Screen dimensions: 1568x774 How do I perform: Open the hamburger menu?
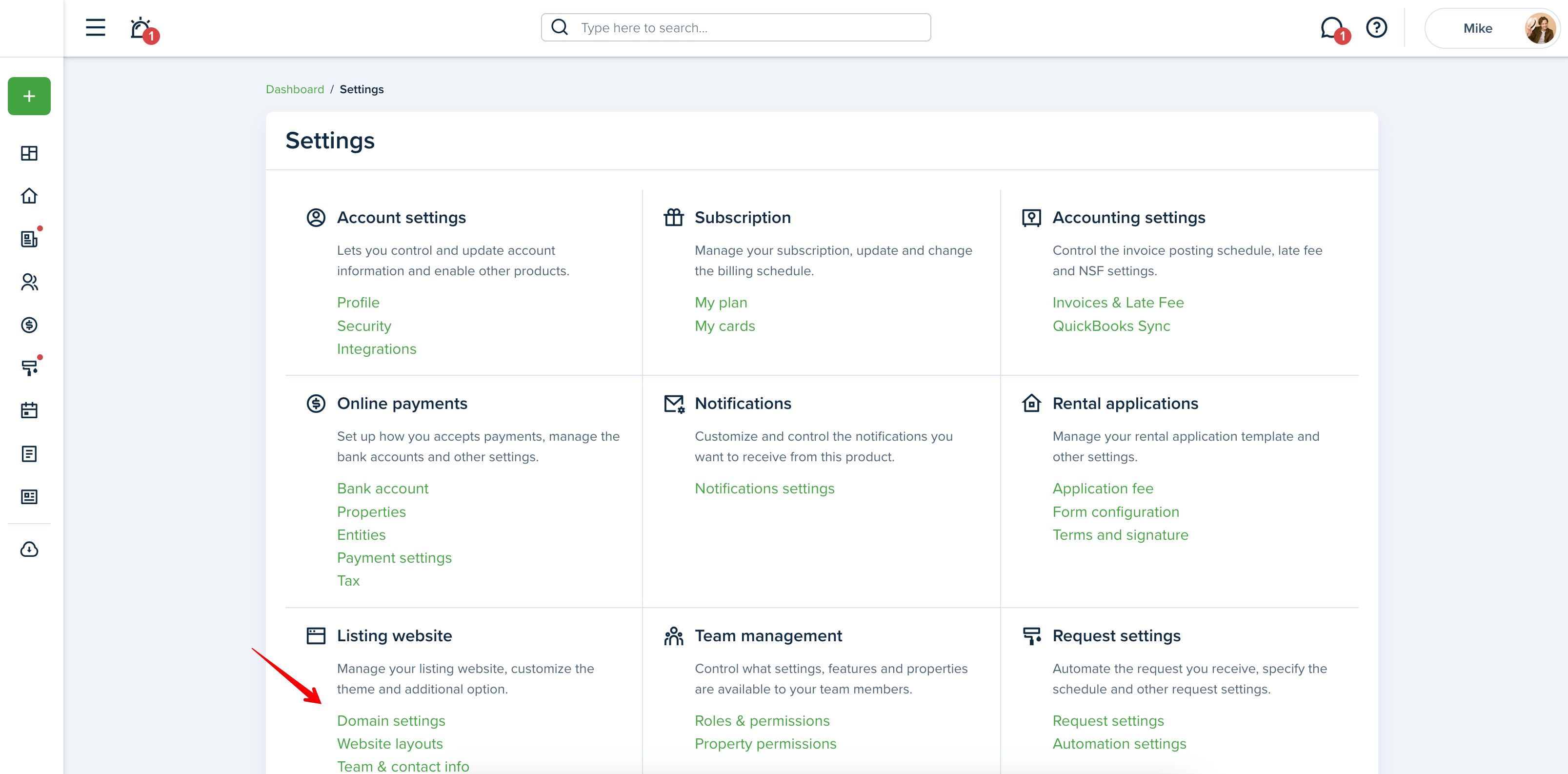pyautogui.click(x=96, y=28)
